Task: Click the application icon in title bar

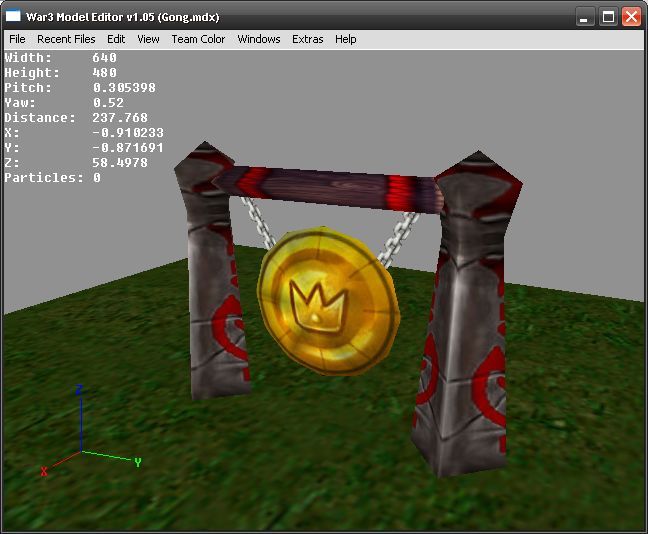Action: 13,16
